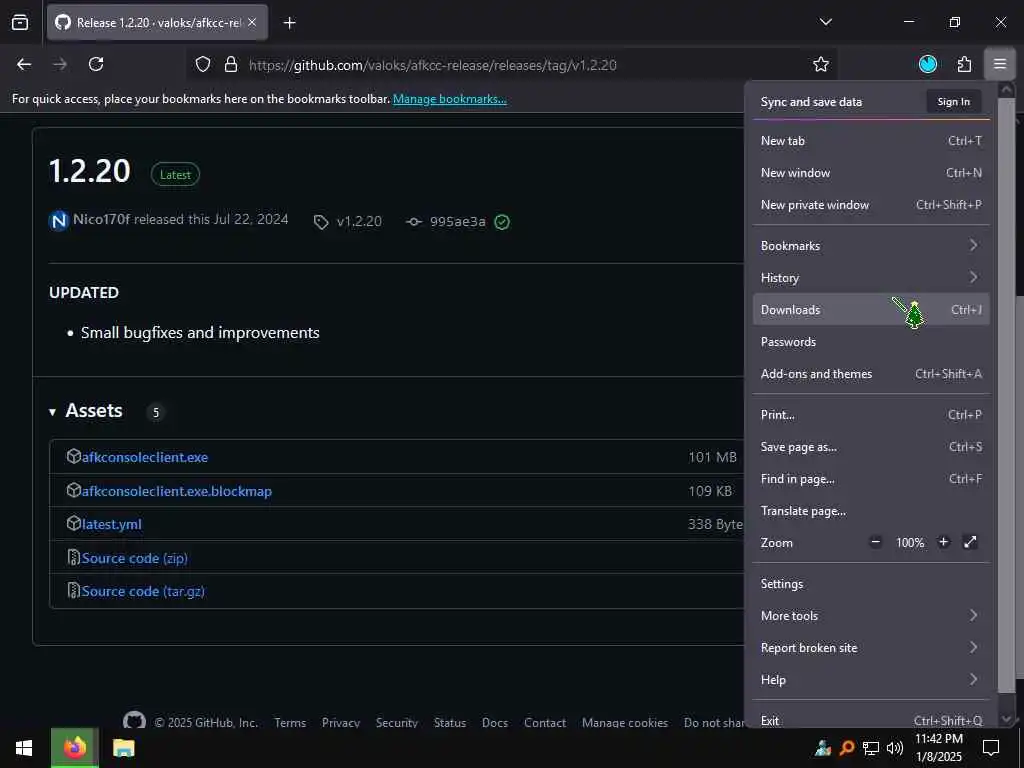This screenshot has width=1024, height=768.
Task: Download afkconsoleclient.exe asset
Action: 144,457
